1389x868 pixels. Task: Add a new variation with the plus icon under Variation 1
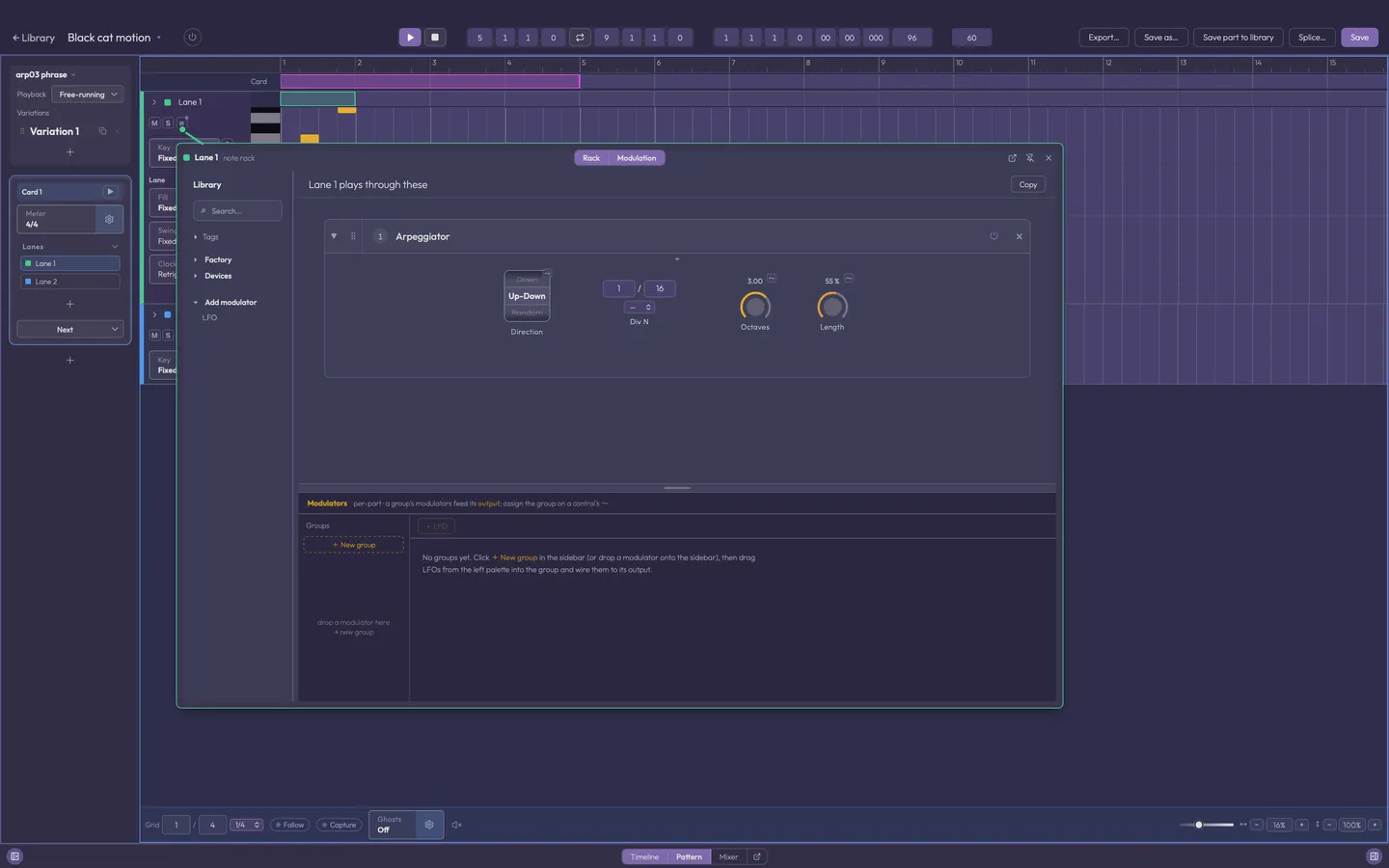click(x=69, y=152)
